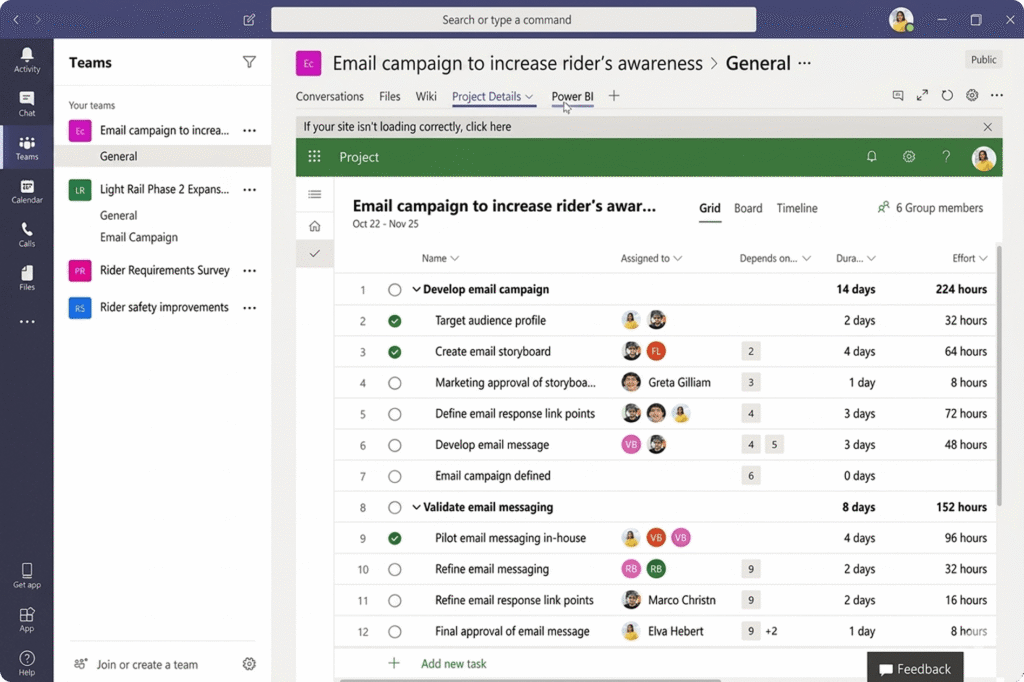Open the App store icon
1024x682 pixels.
pos(27,619)
